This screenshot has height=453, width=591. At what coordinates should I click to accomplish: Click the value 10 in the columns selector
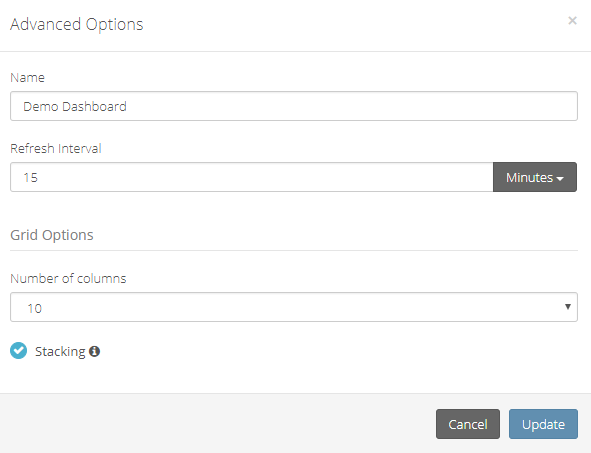pos(34,309)
